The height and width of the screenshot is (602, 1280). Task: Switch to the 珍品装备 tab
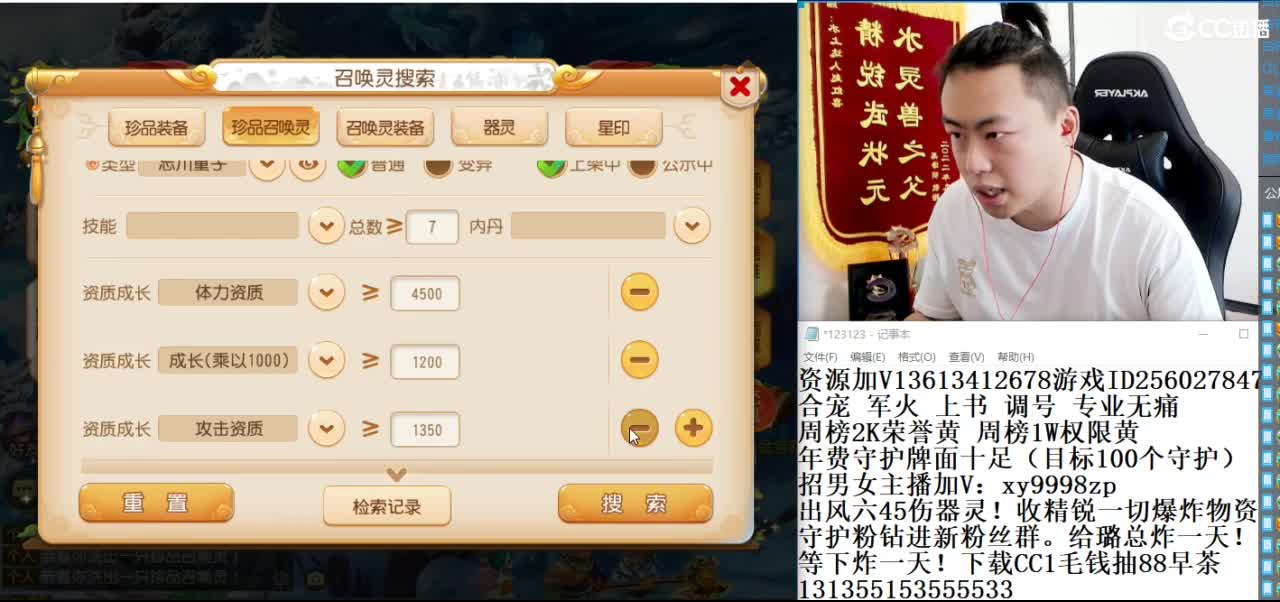[157, 128]
